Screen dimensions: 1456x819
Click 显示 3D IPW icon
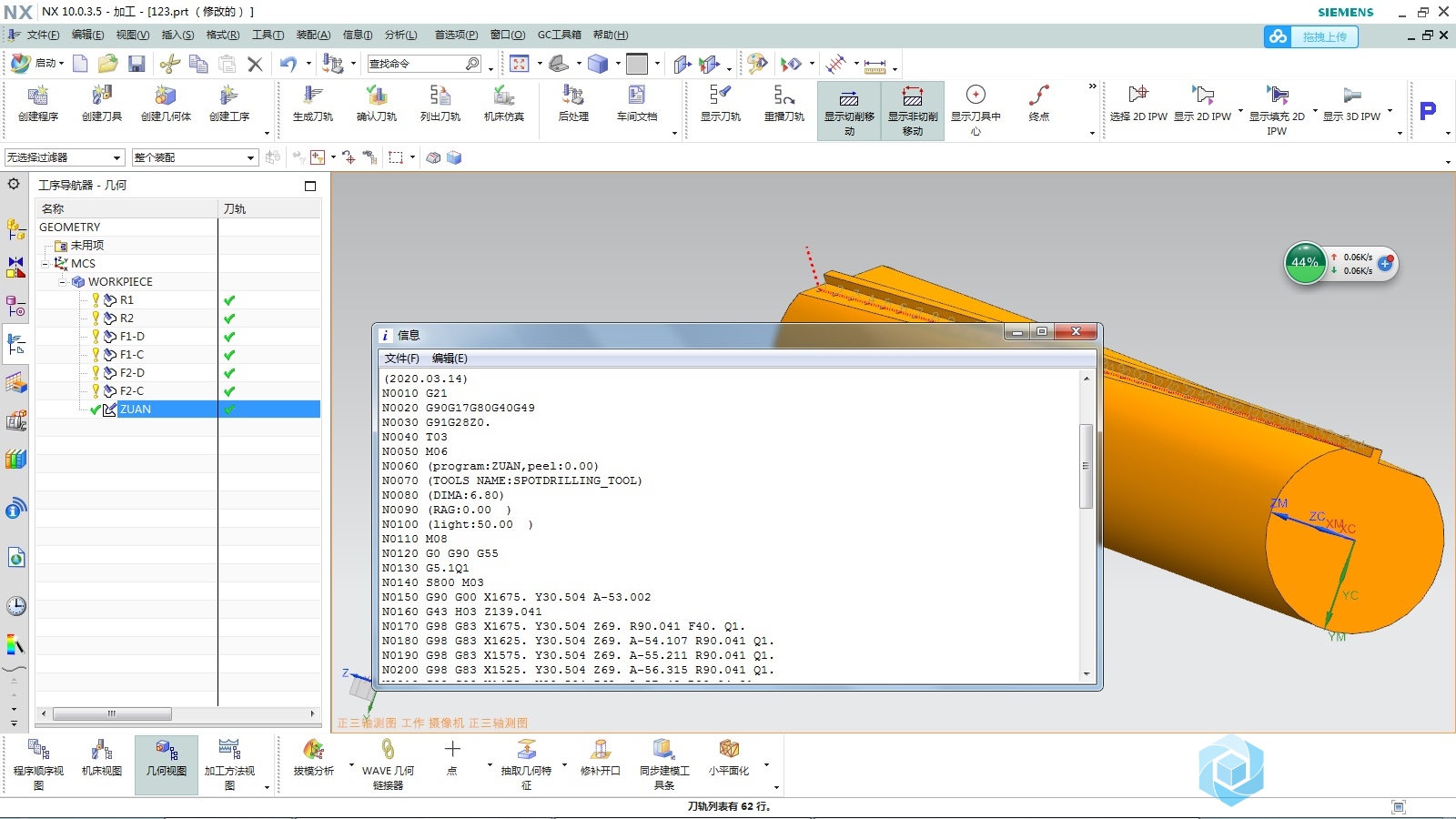tap(1351, 104)
